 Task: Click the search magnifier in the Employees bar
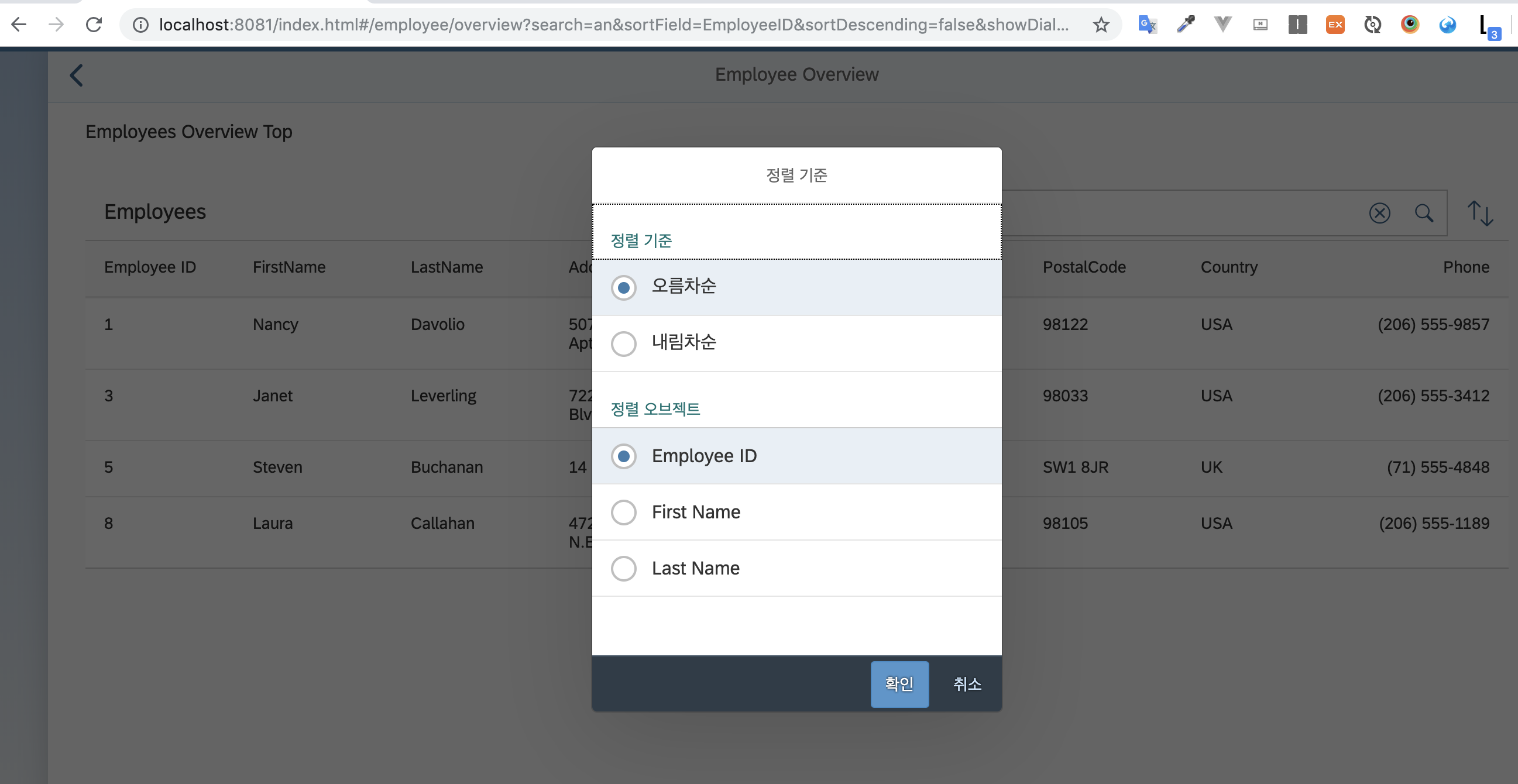click(1424, 213)
